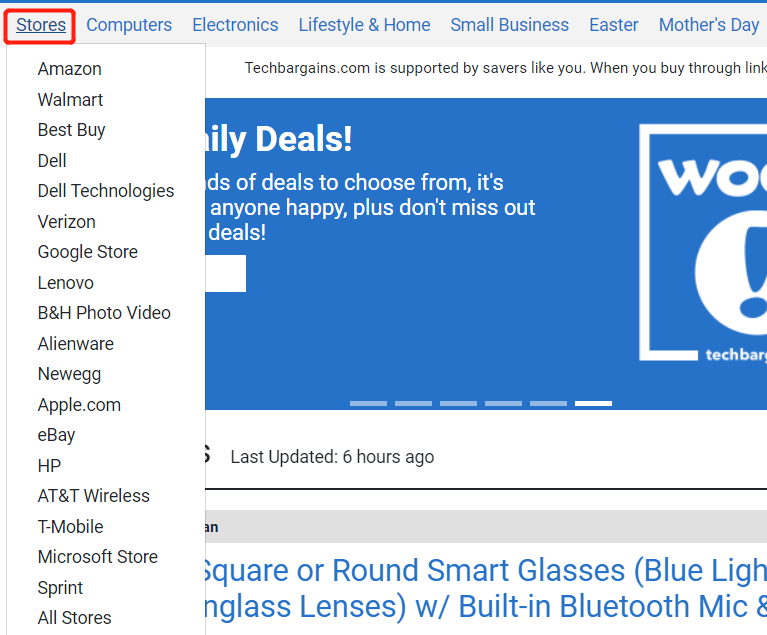Open AT&T Wireless store entry

click(x=94, y=496)
